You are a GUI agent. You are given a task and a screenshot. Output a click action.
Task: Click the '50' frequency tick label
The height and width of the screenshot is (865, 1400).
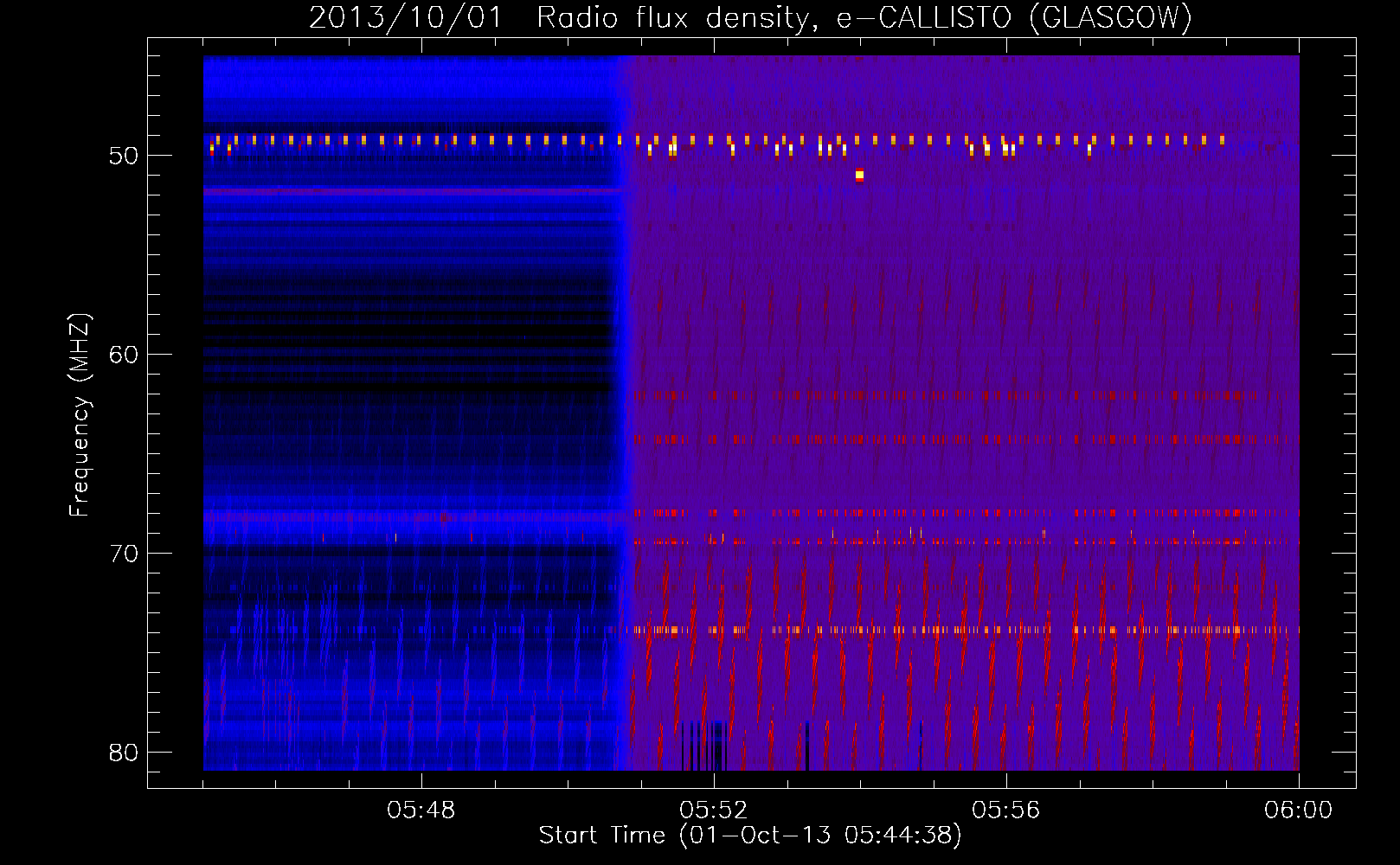(x=124, y=156)
